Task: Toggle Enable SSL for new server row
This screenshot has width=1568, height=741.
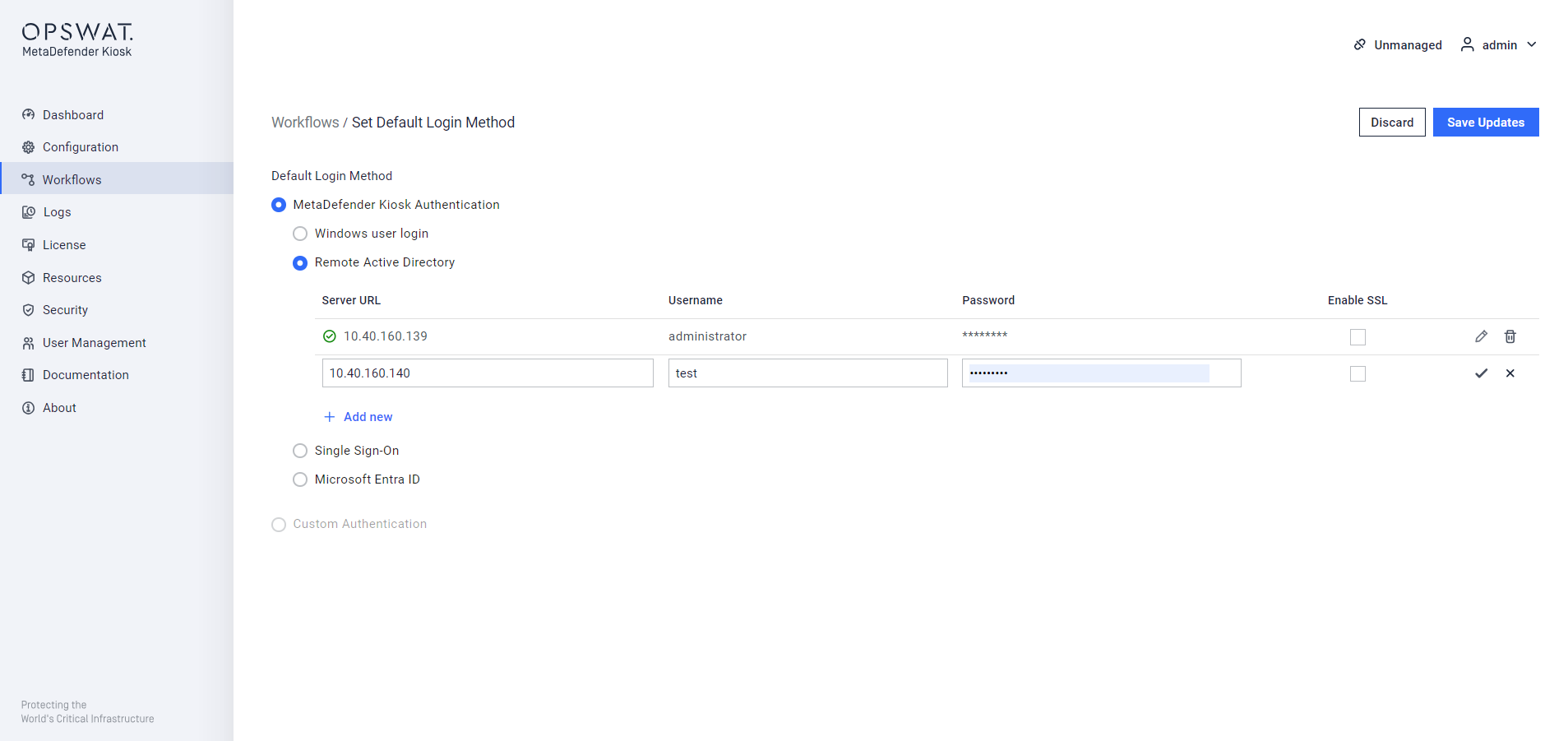Action: click(x=1358, y=373)
